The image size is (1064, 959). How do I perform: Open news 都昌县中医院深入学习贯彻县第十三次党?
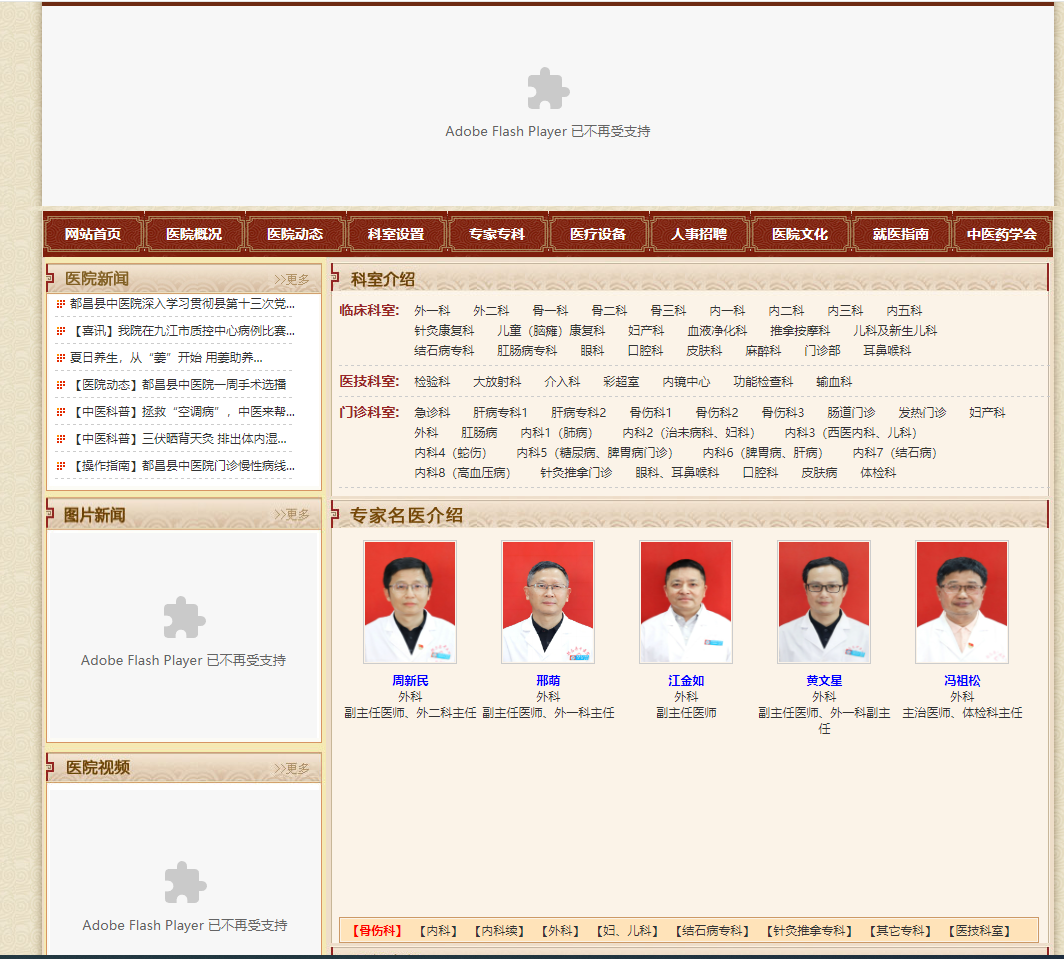183,303
